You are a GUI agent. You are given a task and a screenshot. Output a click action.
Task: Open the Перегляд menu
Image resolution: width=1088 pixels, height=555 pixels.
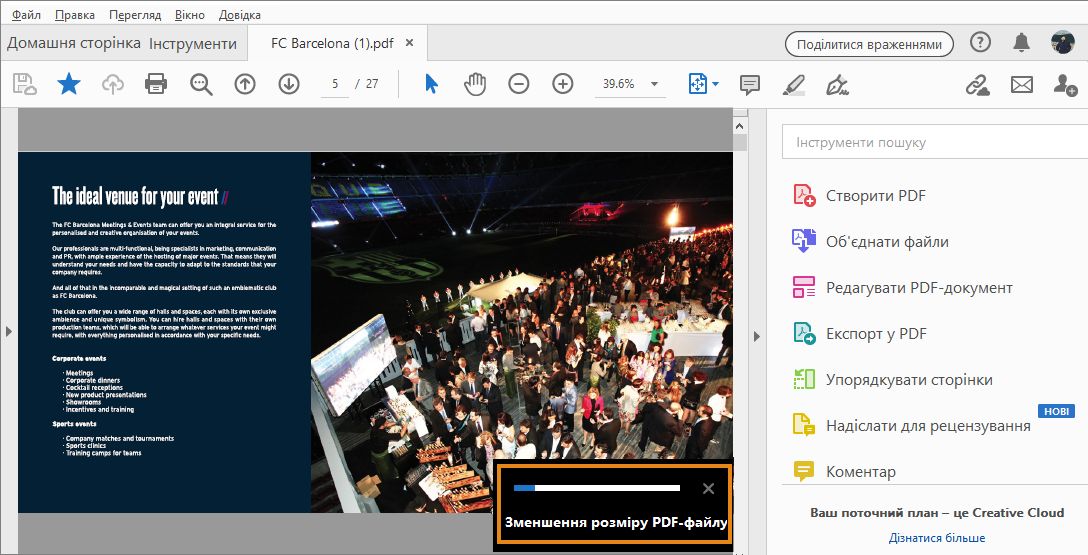(x=135, y=14)
